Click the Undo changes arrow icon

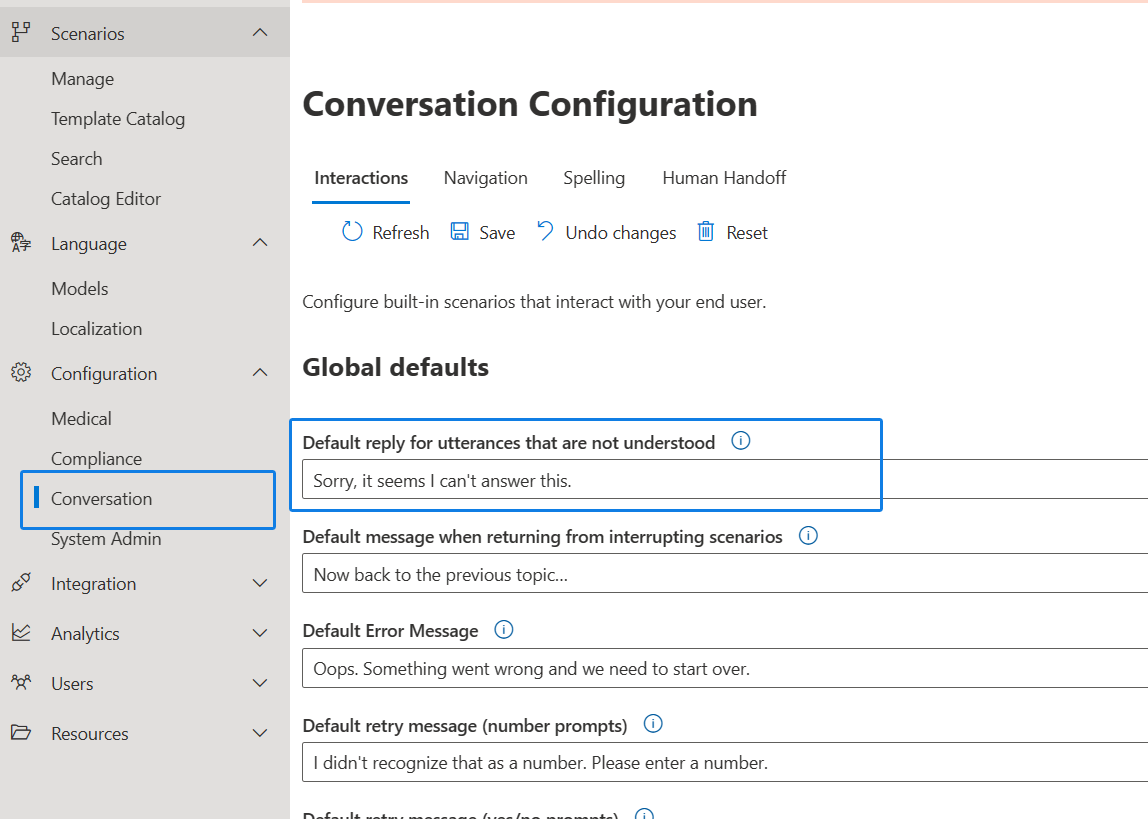545,231
